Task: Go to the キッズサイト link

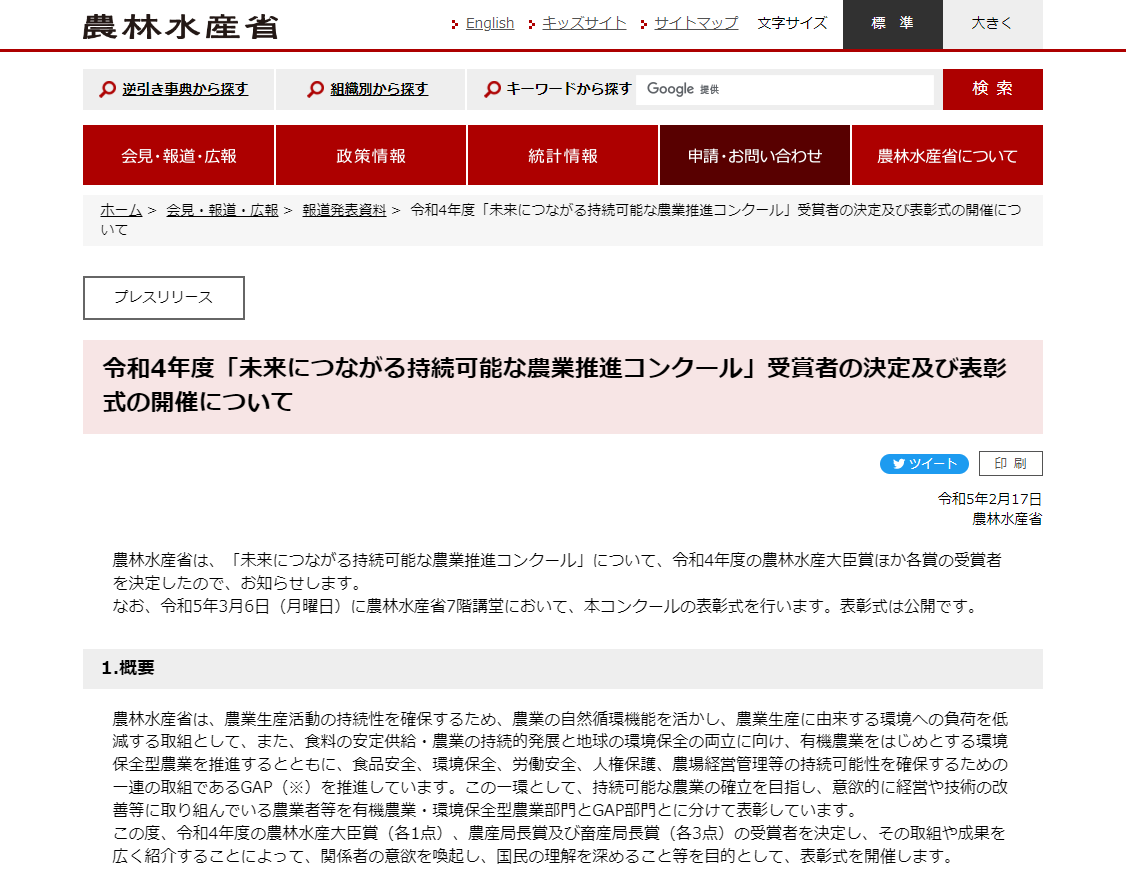Action: (584, 23)
